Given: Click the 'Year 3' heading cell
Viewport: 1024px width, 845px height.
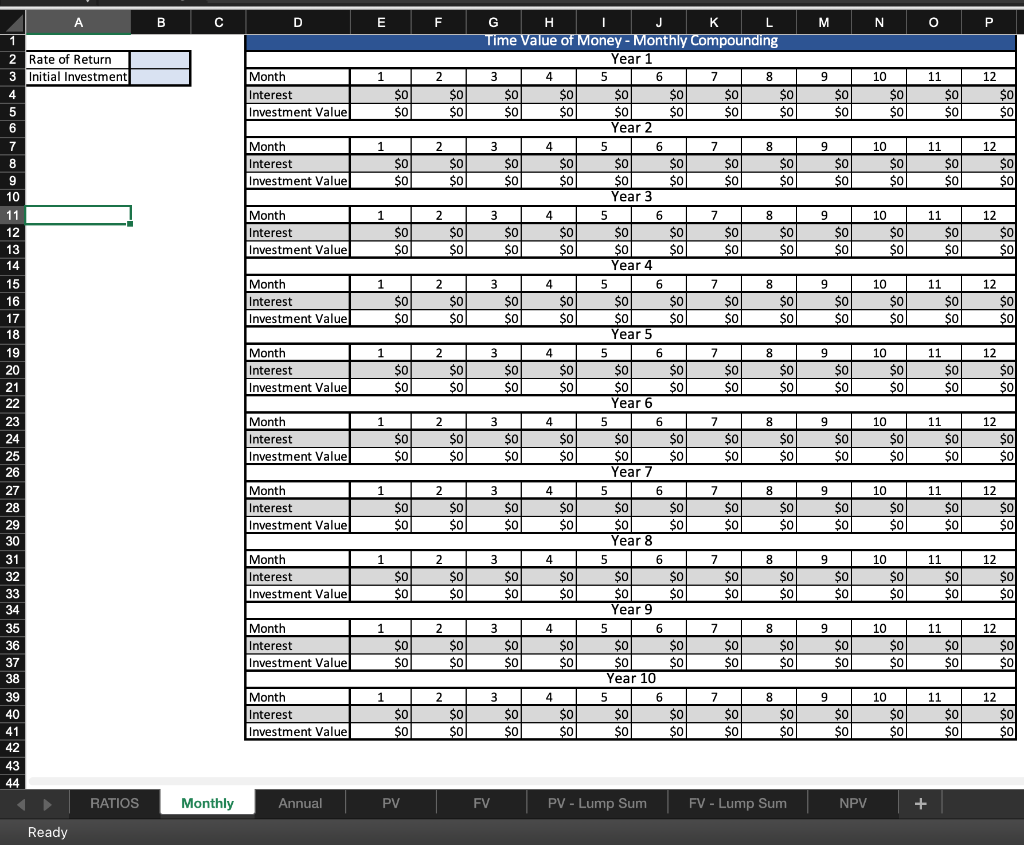Looking at the screenshot, I should 631,197.
